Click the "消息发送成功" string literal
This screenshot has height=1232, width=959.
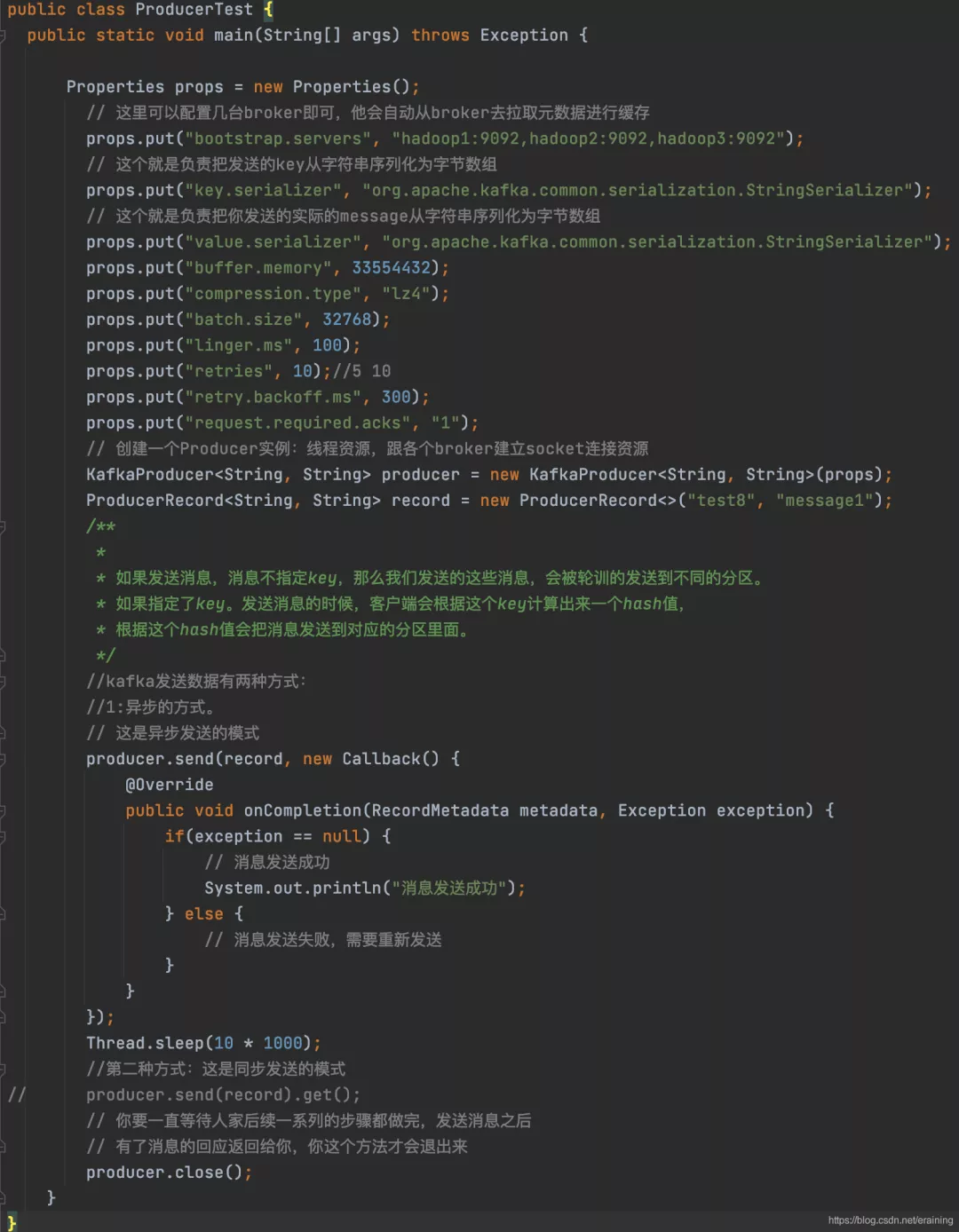449,888
